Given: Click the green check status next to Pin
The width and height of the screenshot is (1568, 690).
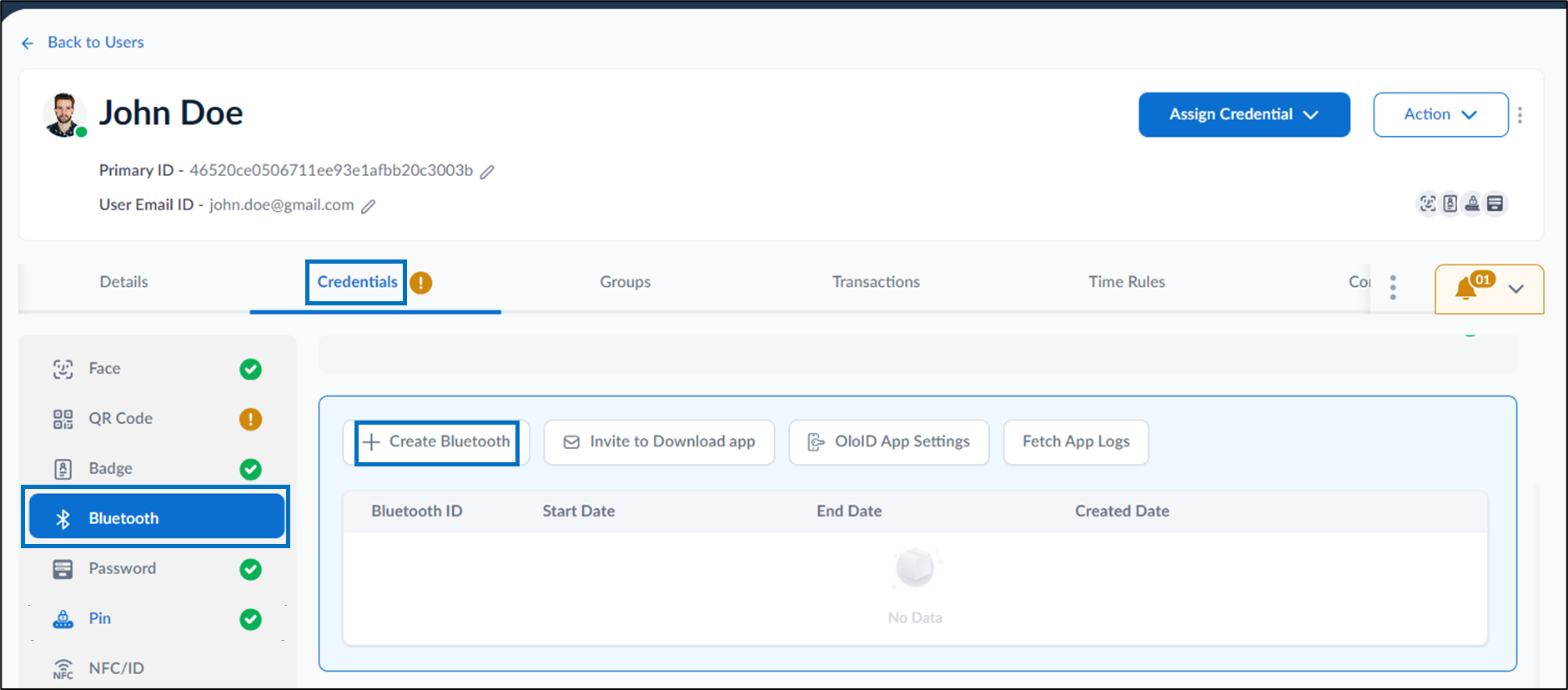Looking at the screenshot, I should (x=250, y=619).
